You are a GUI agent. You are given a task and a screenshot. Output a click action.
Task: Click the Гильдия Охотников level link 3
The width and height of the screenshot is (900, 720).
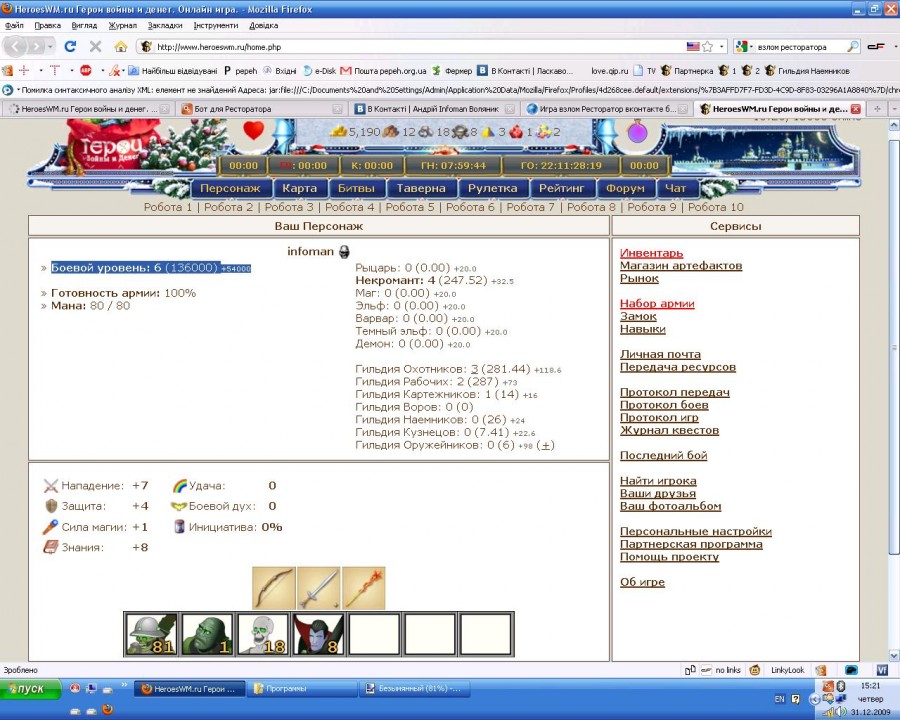pos(475,369)
